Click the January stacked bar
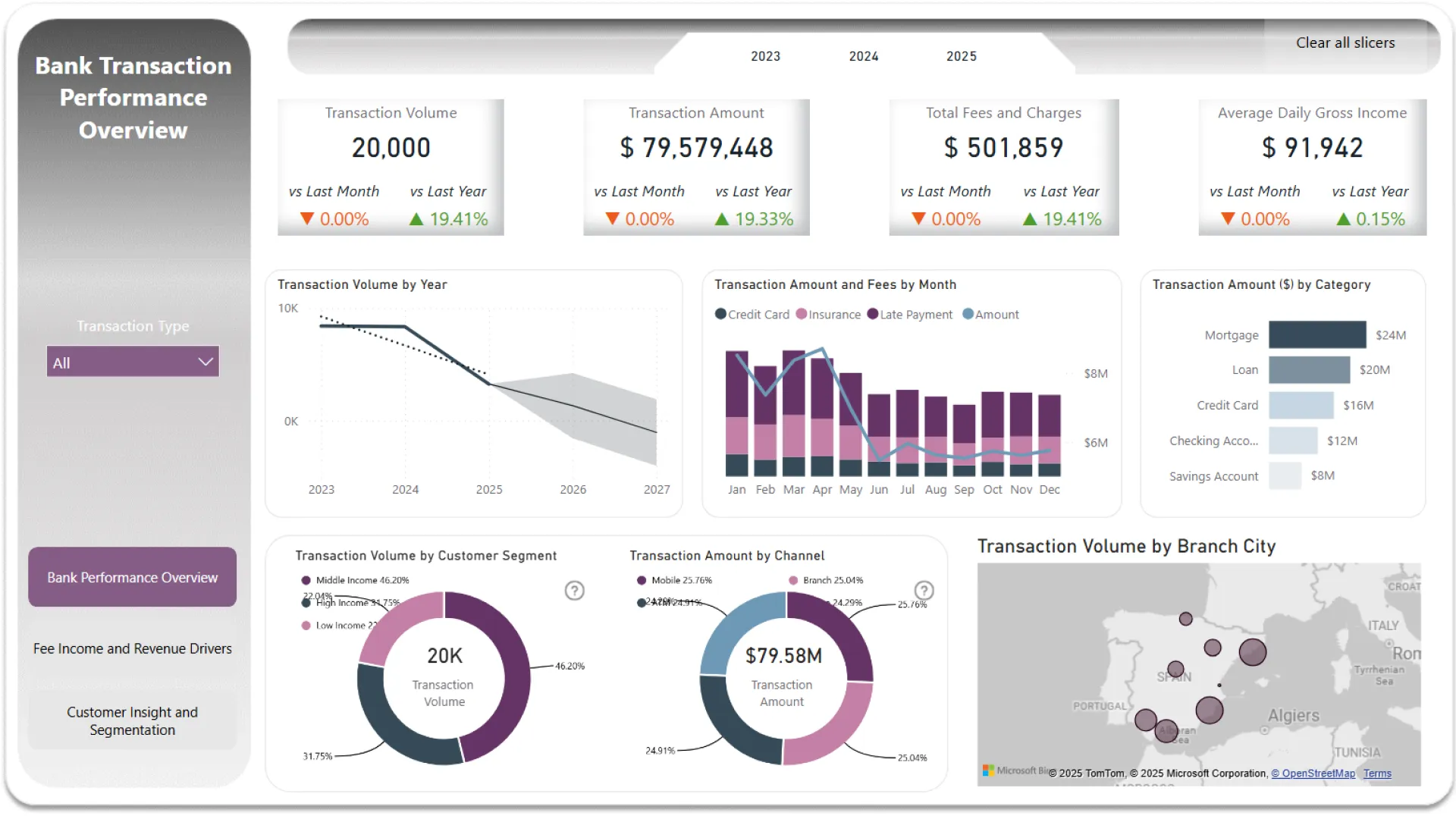 736,414
